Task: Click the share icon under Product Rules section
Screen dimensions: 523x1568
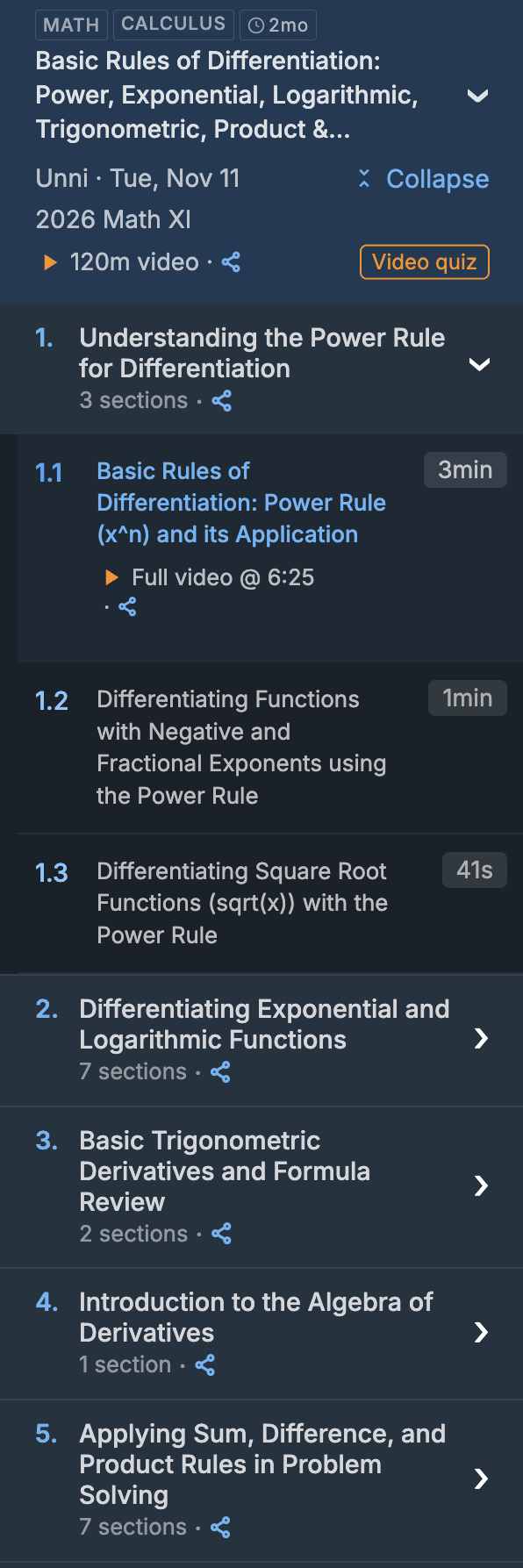Action: [220, 1527]
